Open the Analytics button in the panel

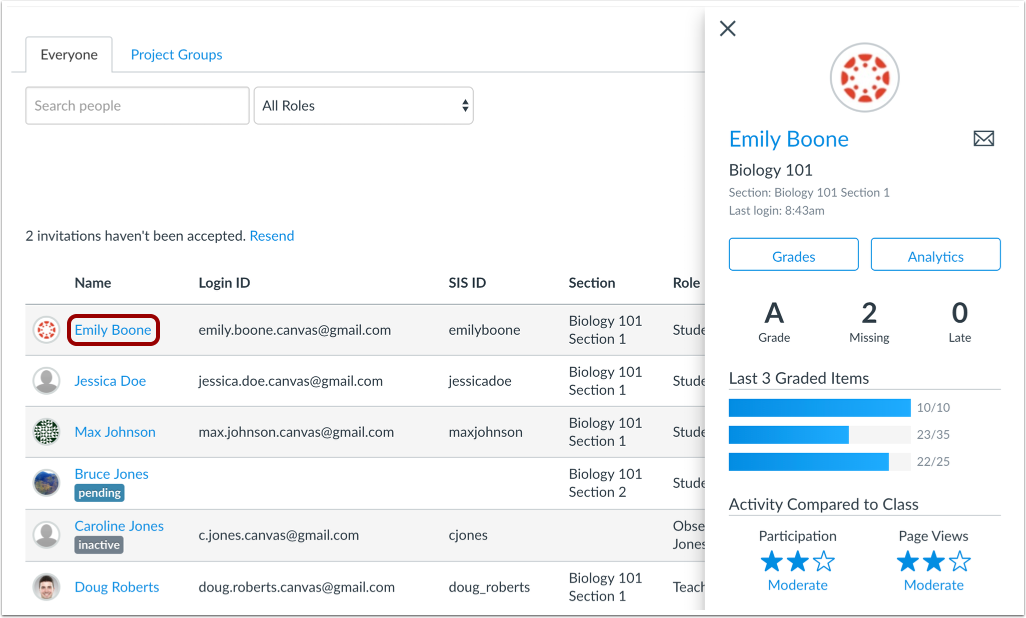tap(936, 255)
